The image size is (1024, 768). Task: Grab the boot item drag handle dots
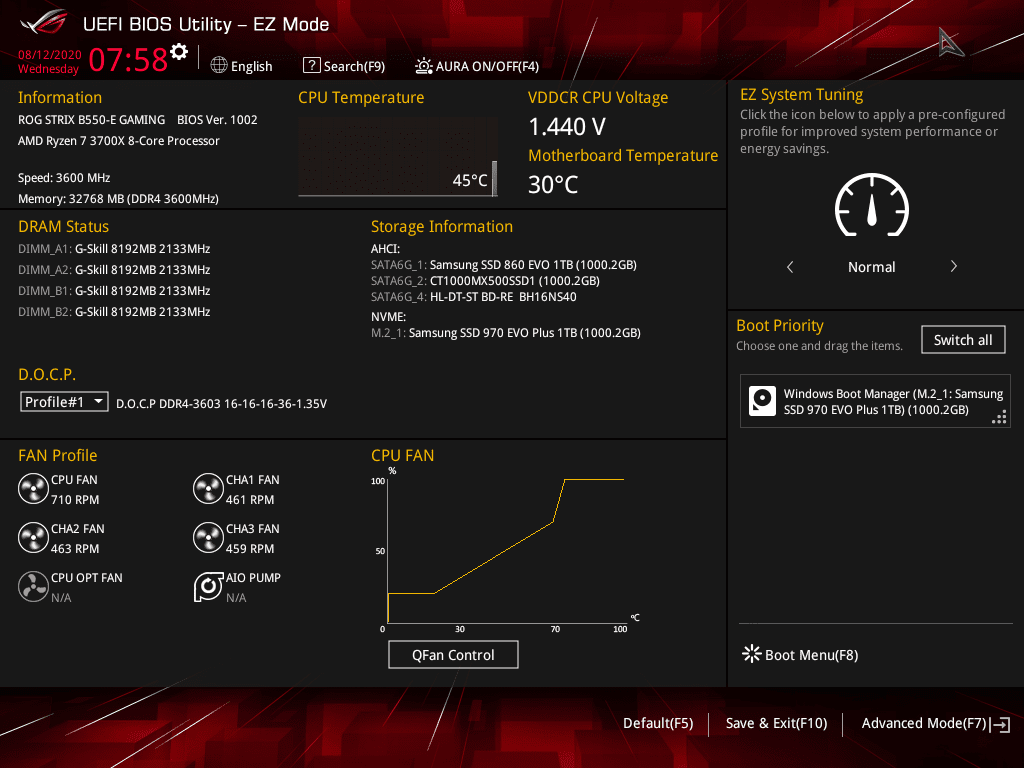[999, 417]
